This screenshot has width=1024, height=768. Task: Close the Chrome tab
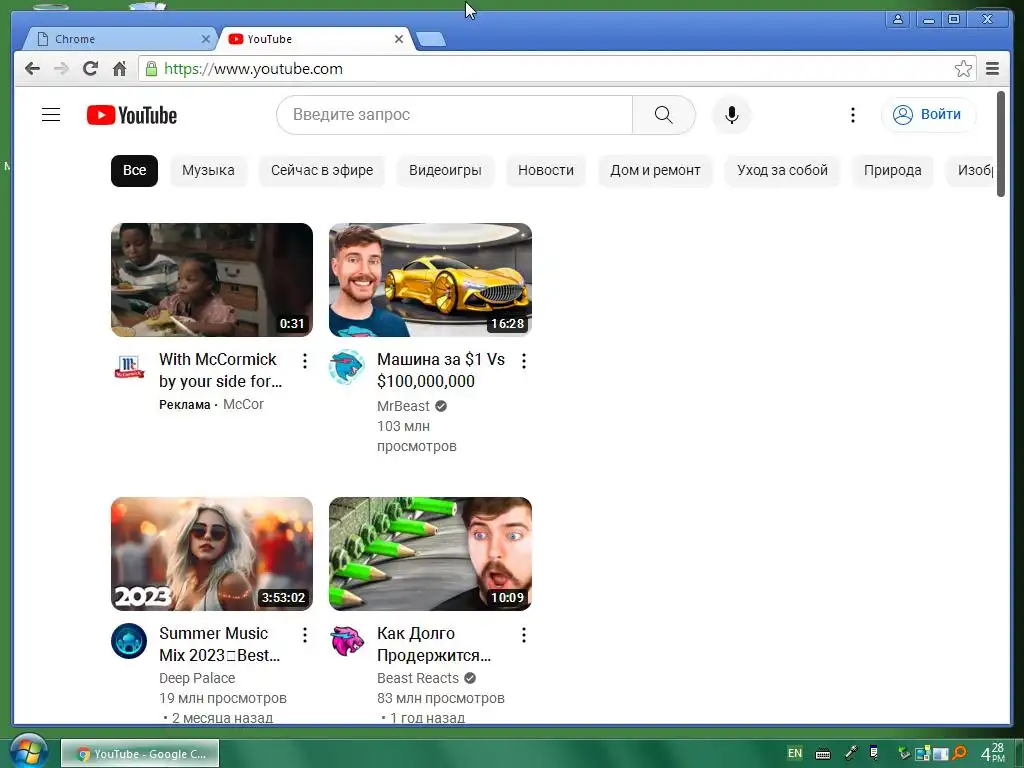click(205, 39)
